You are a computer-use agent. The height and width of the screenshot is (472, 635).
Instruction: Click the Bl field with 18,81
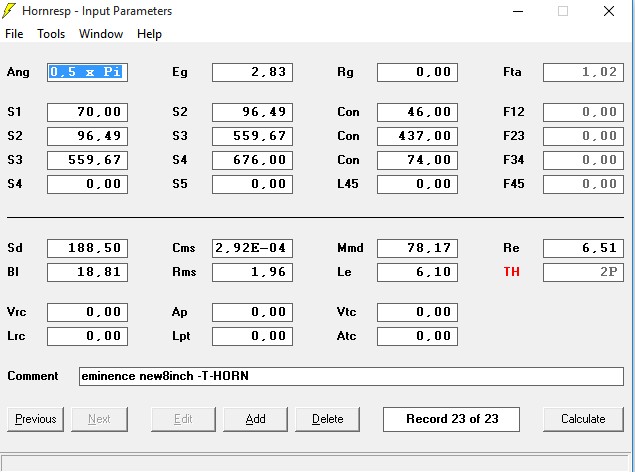[87, 272]
